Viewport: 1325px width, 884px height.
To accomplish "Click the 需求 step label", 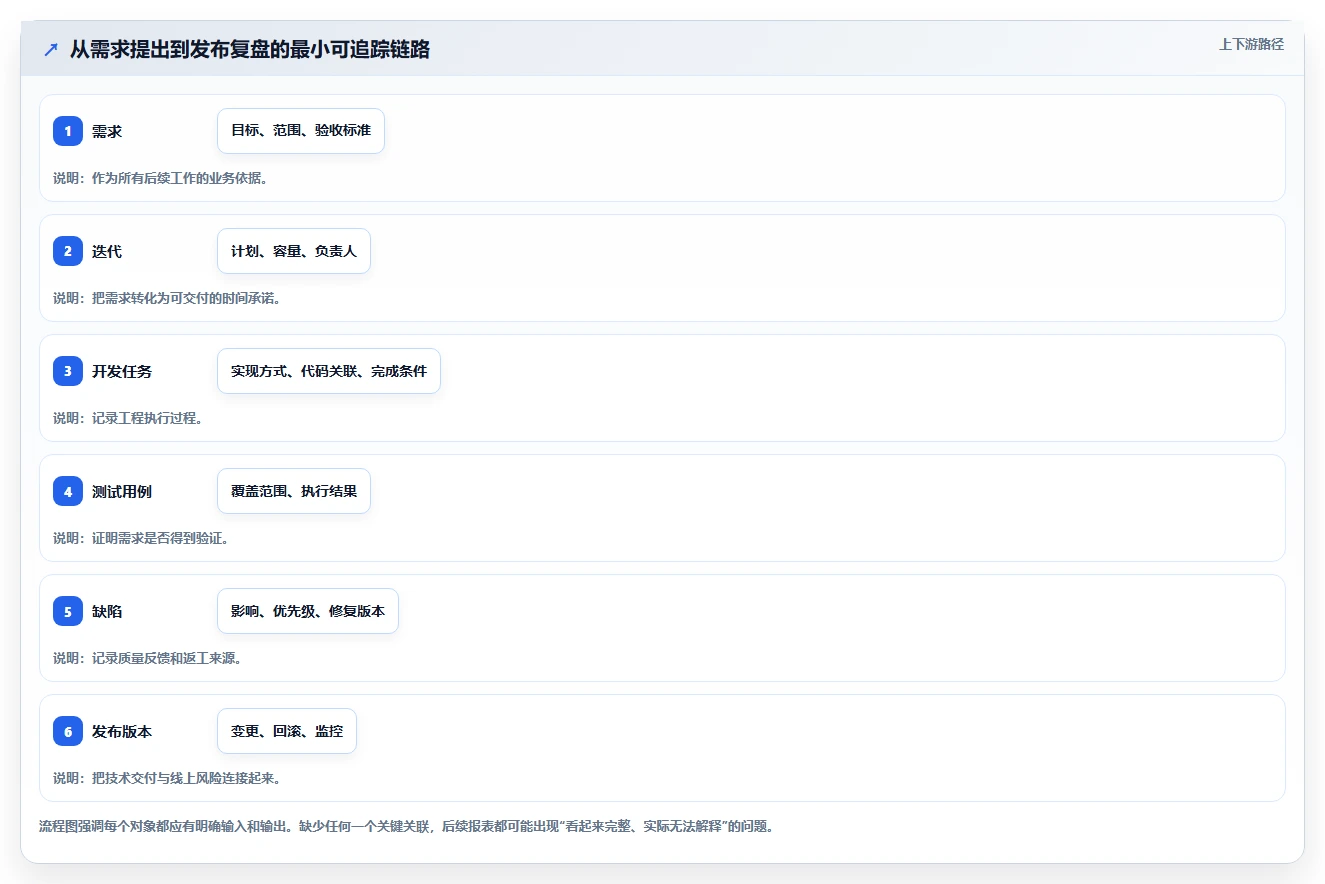I will click(x=107, y=131).
